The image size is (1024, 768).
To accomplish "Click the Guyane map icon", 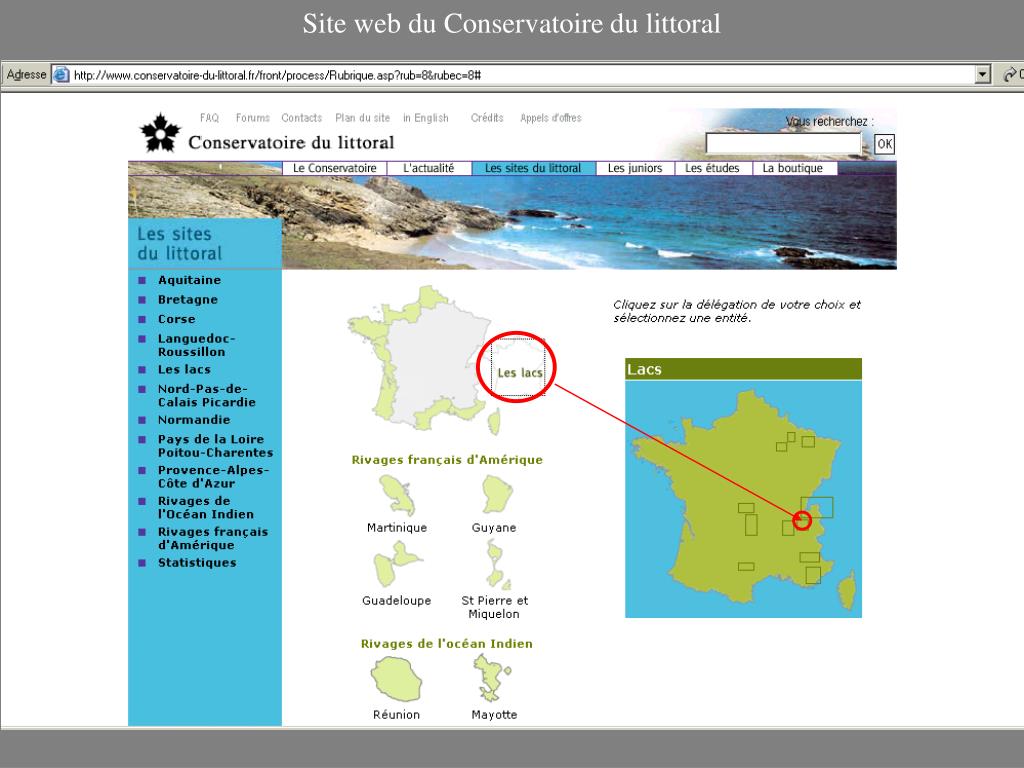I will (497, 494).
